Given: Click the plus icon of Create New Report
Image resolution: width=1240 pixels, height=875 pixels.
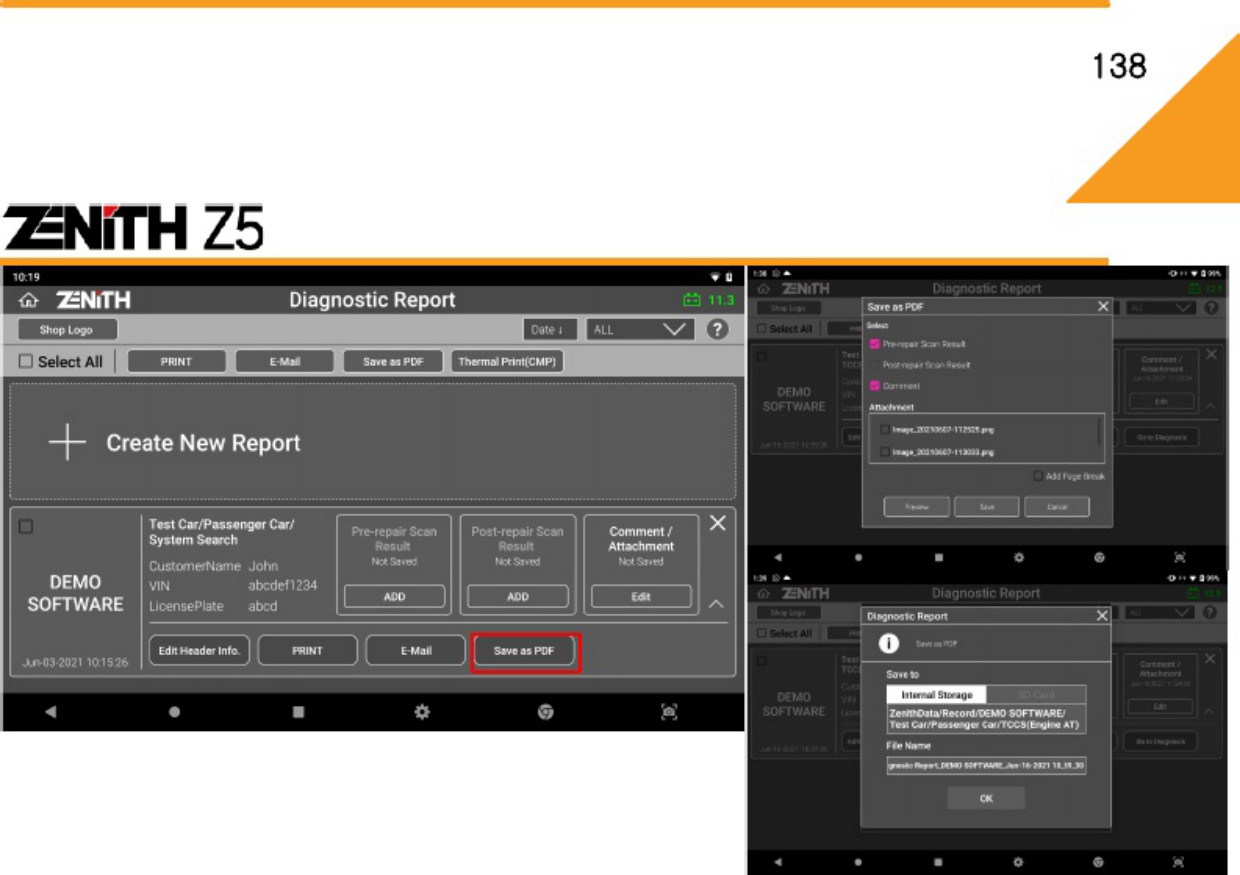Looking at the screenshot, I should click(67, 443).
